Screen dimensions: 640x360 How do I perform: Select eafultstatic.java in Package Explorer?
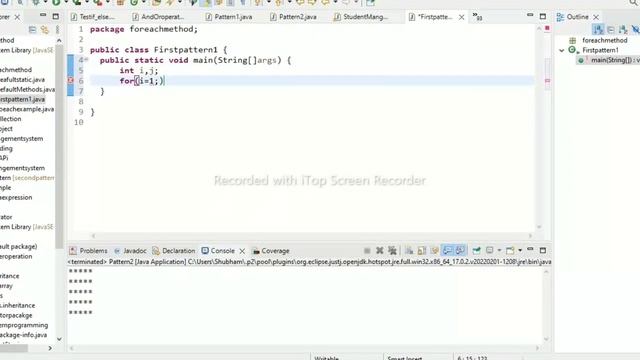22,80
